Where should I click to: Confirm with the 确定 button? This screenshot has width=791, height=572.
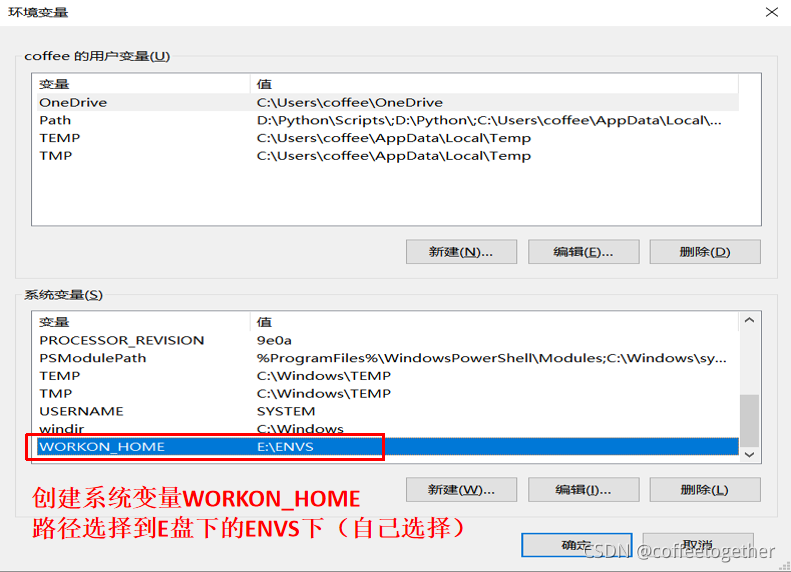pos(577,545)
